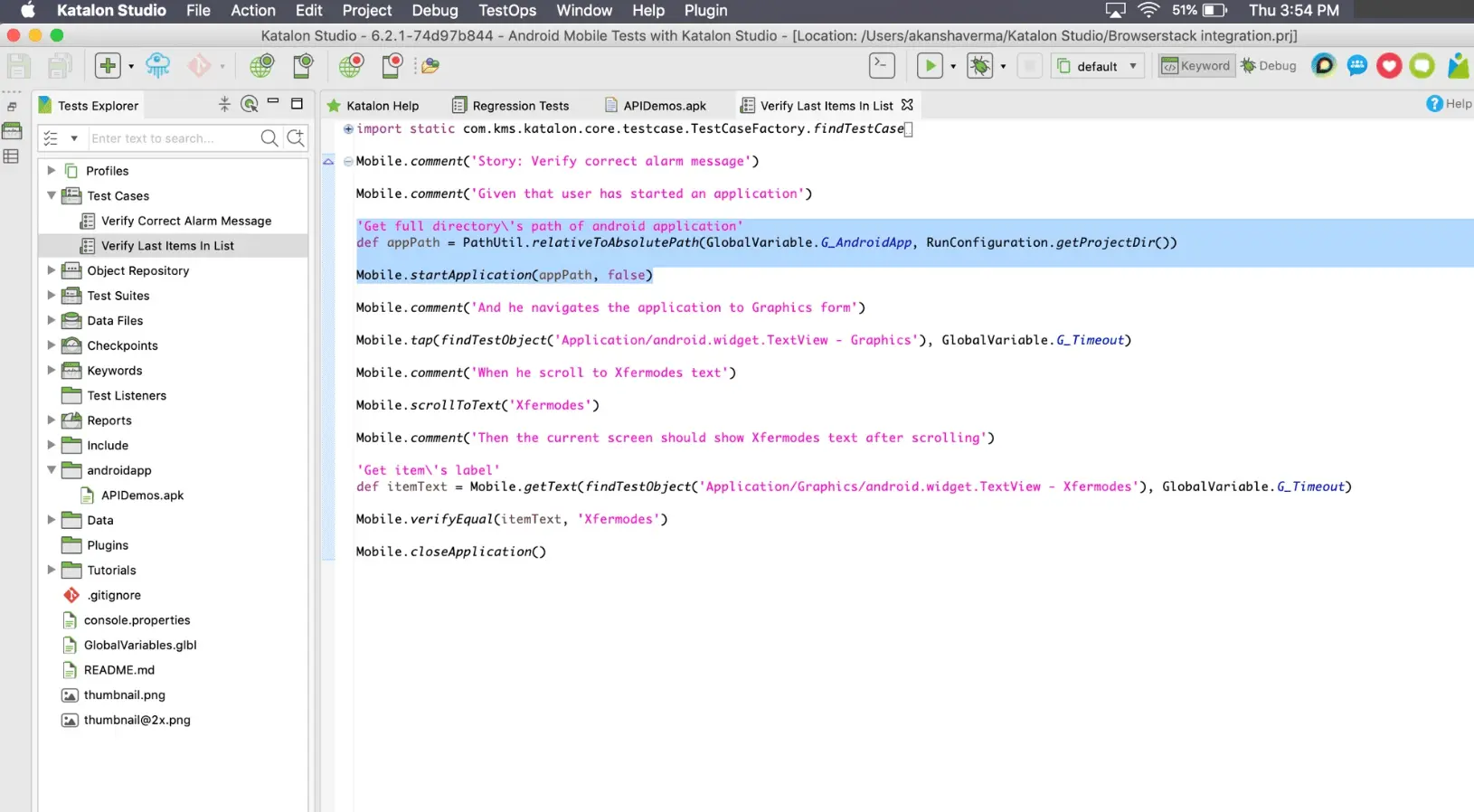Click the advanced search magnifier-plus icon
This screenshot has height=812, width=1474.
coord(296,138)
